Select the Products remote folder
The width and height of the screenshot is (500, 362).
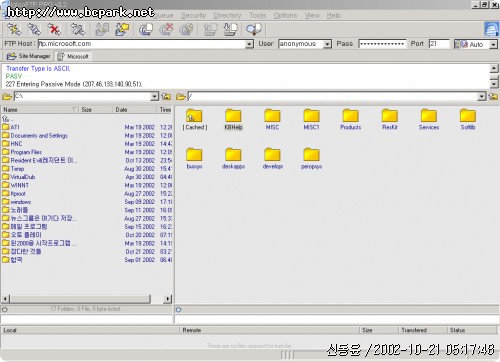tap(350, 119)
